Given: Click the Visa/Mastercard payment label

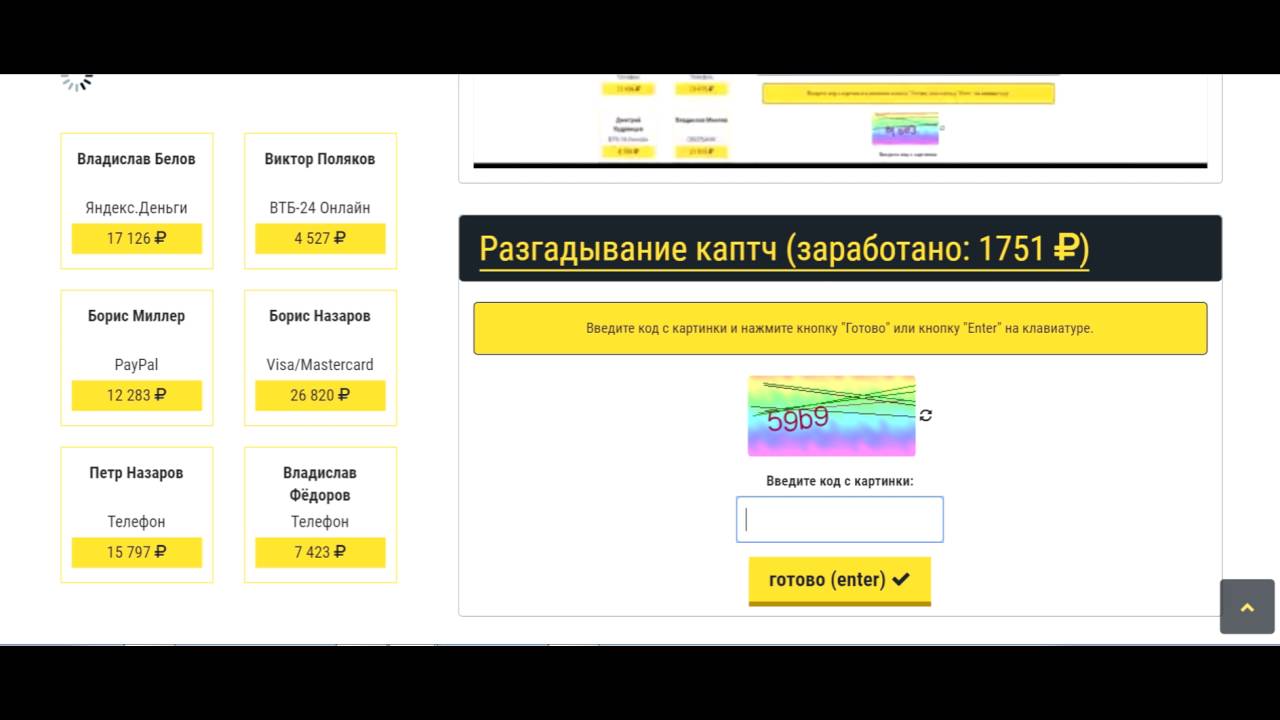Looking at the screenshot, I should coord(320,365).
